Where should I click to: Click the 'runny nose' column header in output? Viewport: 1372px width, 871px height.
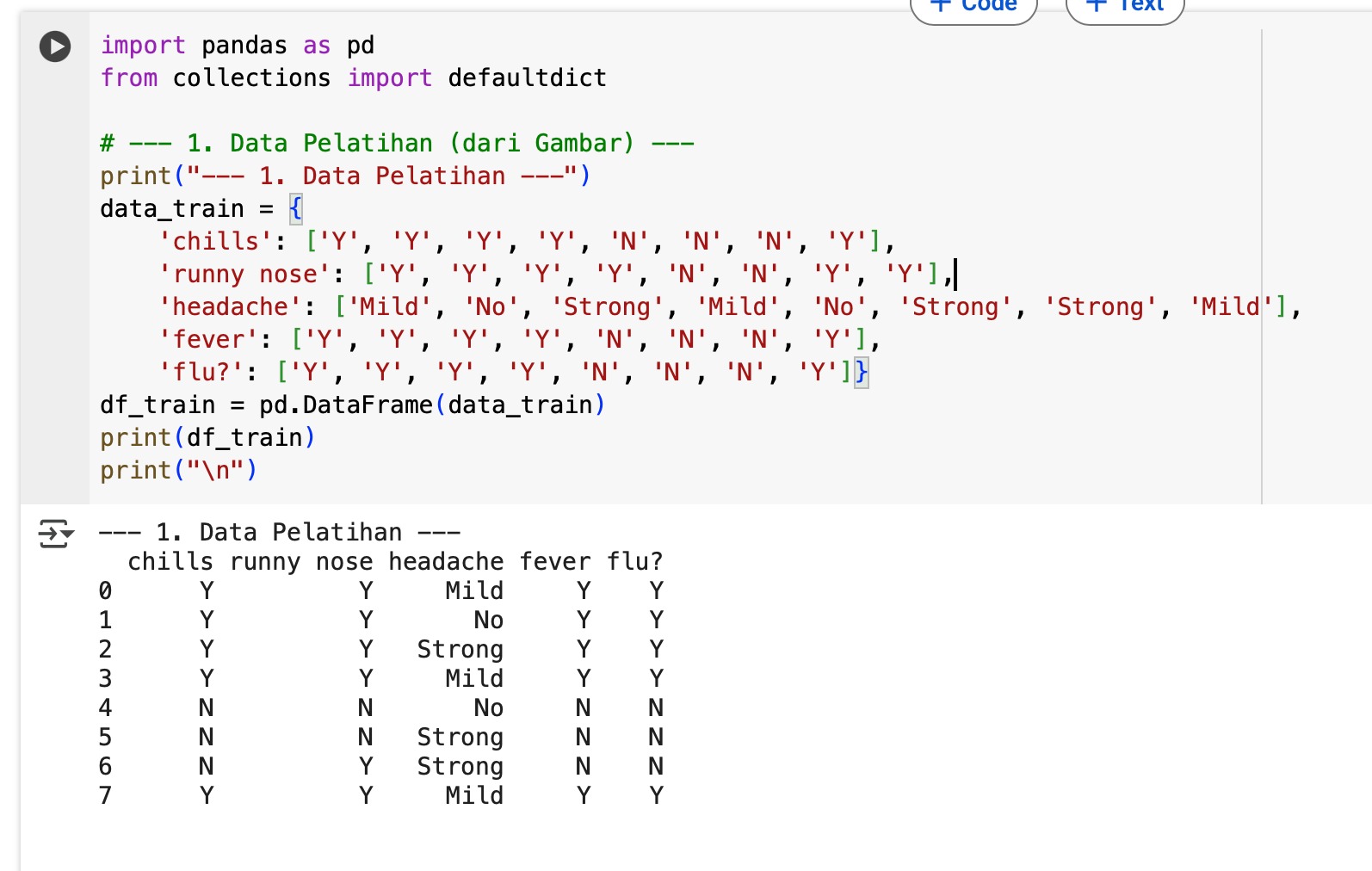(301, 562)
